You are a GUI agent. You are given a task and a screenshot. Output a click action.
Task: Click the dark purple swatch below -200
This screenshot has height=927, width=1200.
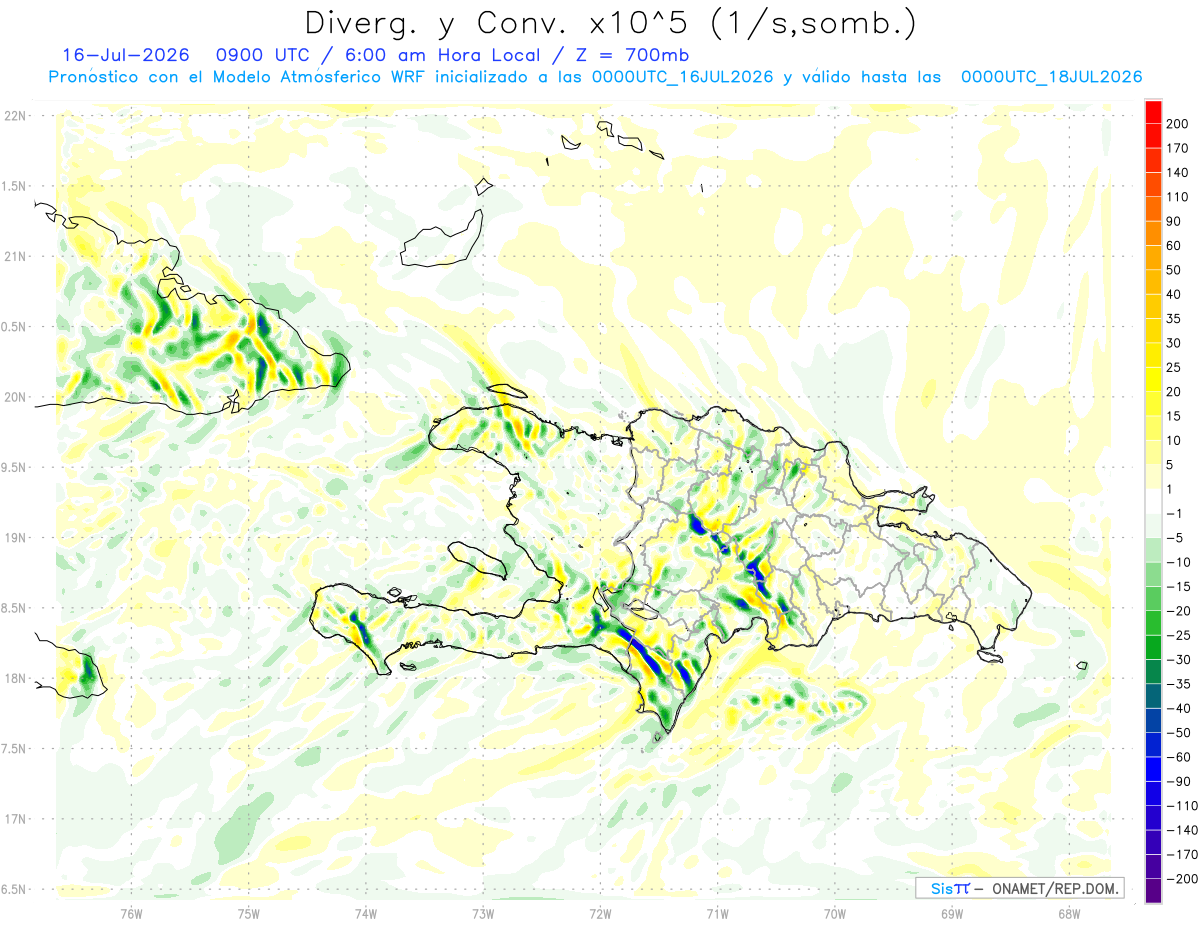click(1153, 891)
